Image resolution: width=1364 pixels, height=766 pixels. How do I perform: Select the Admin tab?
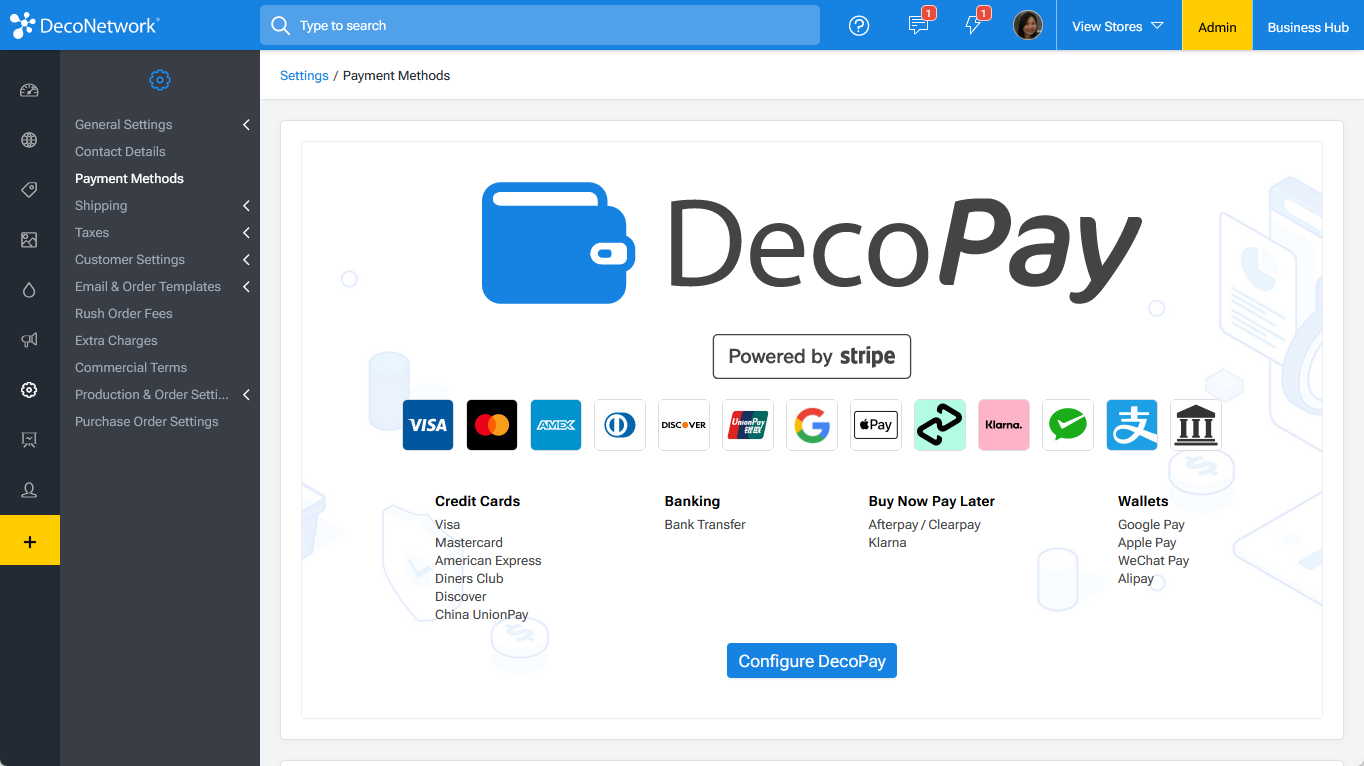coord(1216,27)
